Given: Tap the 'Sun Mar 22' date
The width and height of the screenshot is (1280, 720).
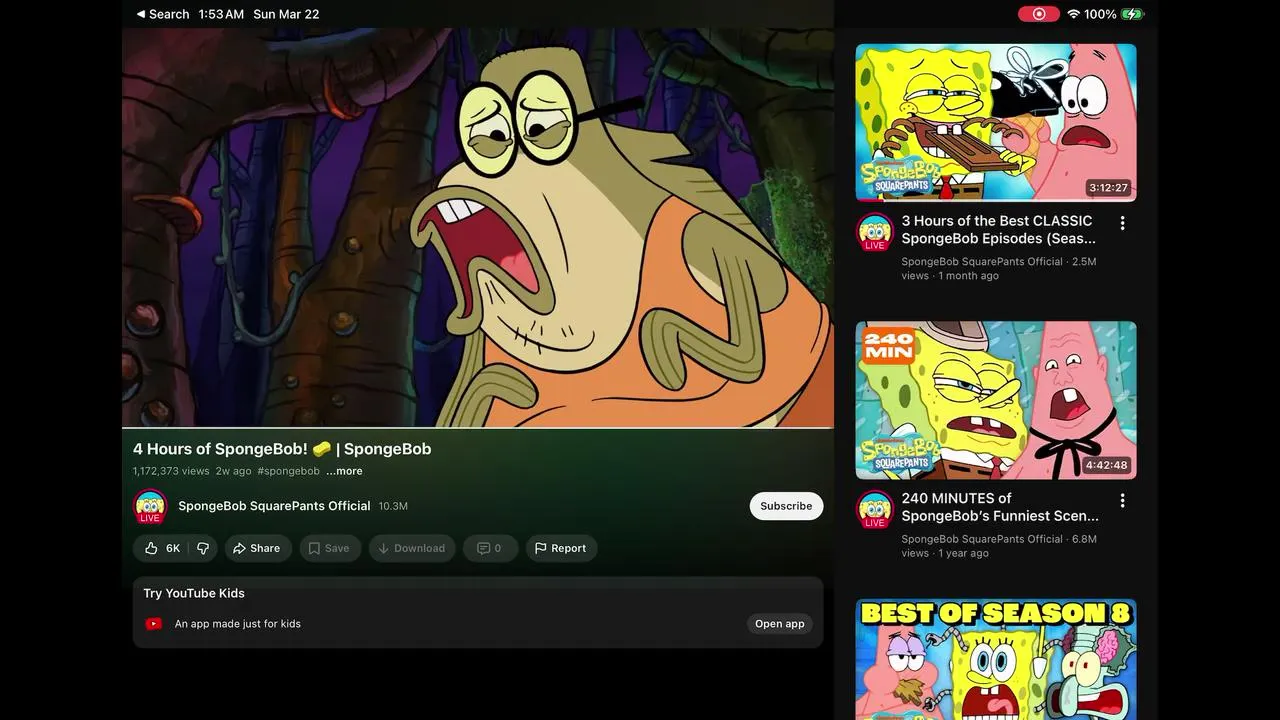Looking at the screenshot, I should [287, 14].
